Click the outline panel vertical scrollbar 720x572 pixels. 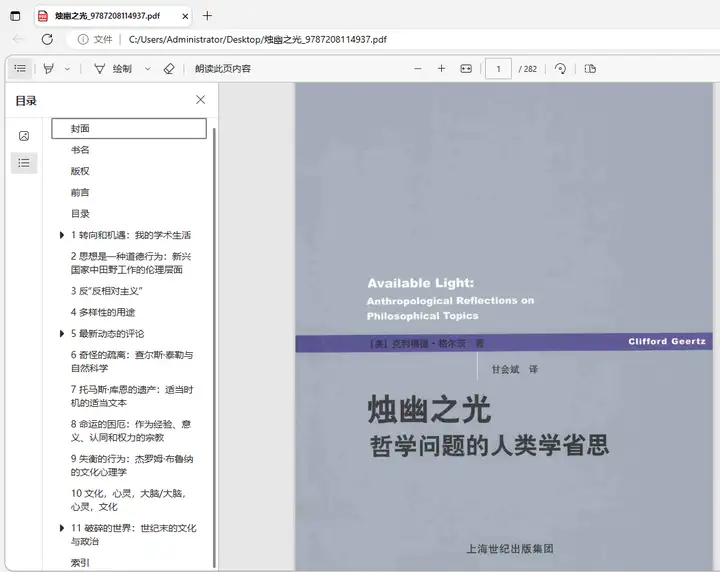[214, 348]
